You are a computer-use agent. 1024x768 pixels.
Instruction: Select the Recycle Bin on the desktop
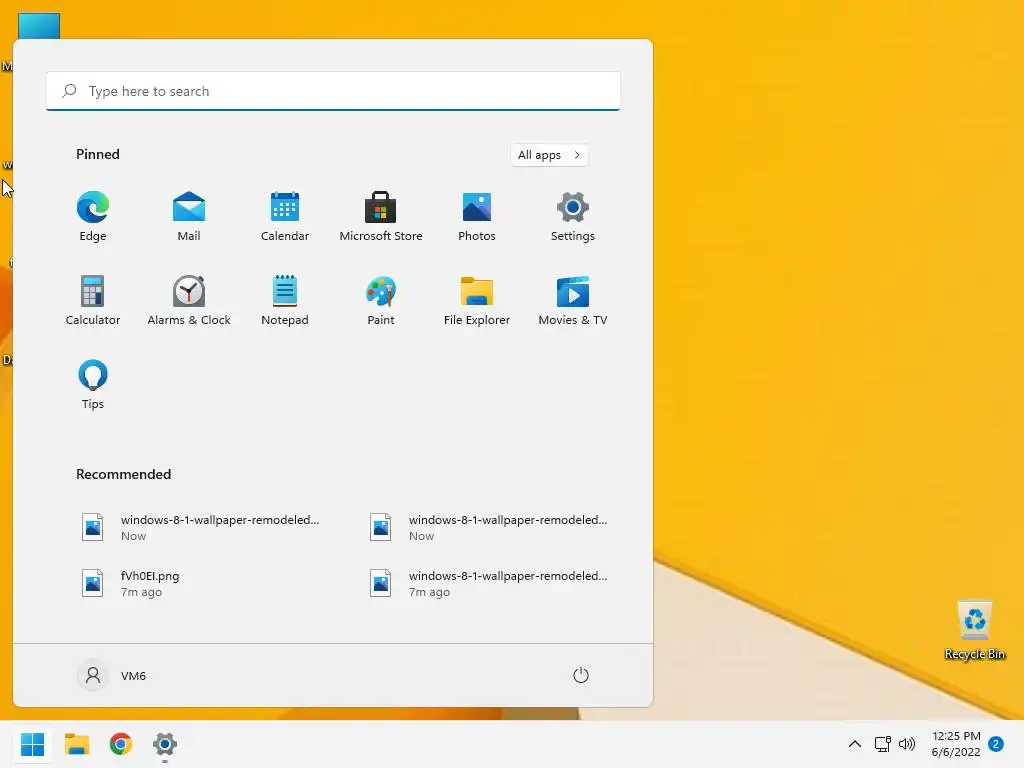coord(974,630)
